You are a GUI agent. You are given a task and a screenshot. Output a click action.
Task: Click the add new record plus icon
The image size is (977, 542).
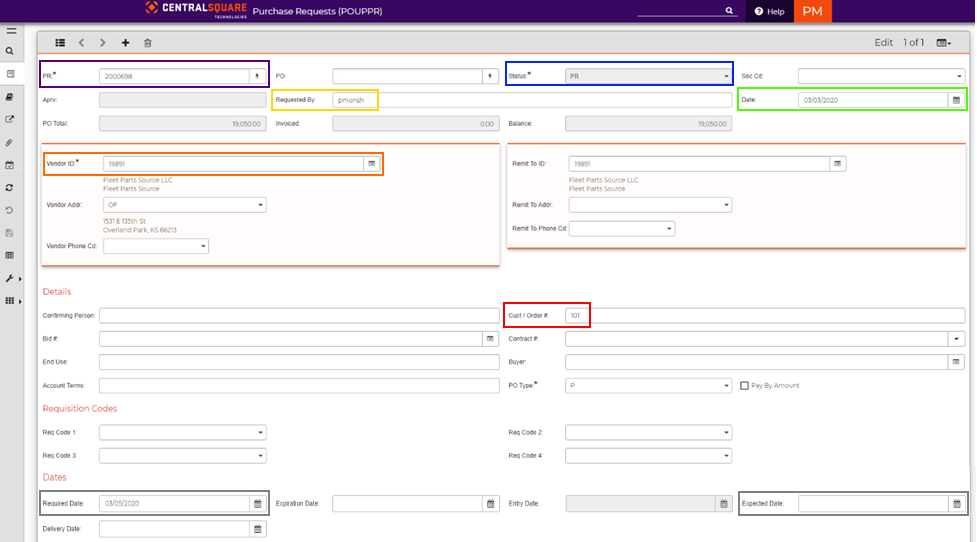(125, 43)
